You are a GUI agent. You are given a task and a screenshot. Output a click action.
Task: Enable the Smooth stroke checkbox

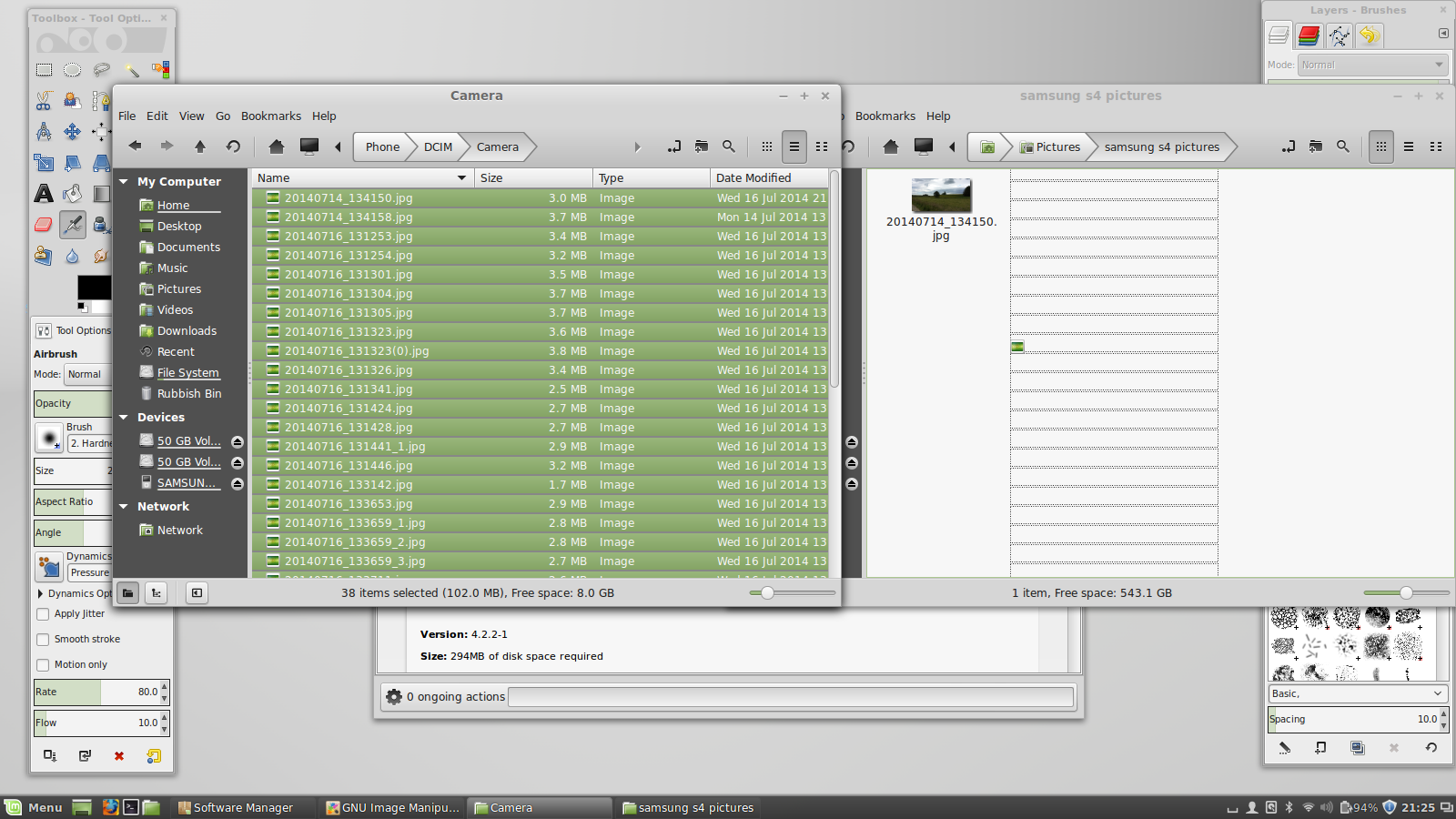coord(43,640)
